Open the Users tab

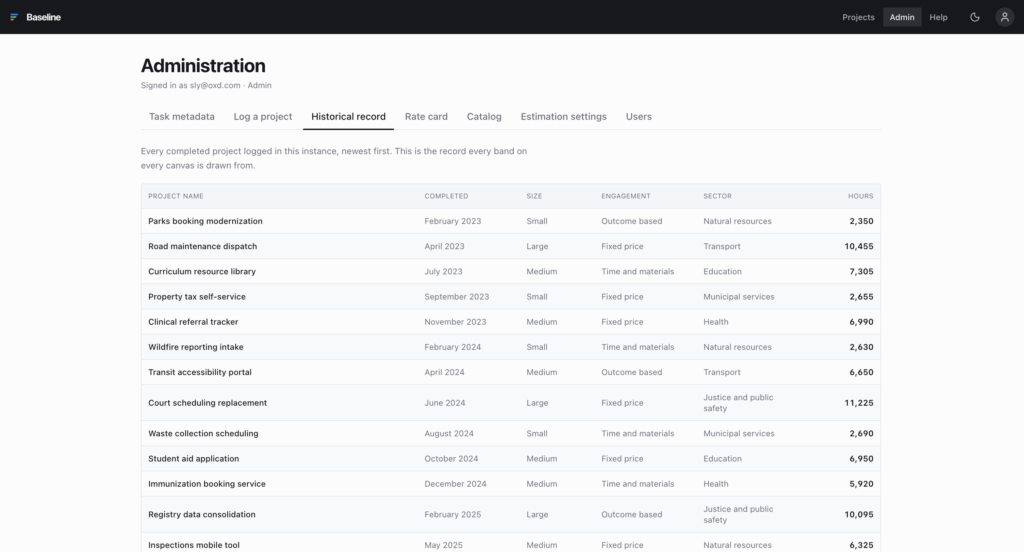639,116
